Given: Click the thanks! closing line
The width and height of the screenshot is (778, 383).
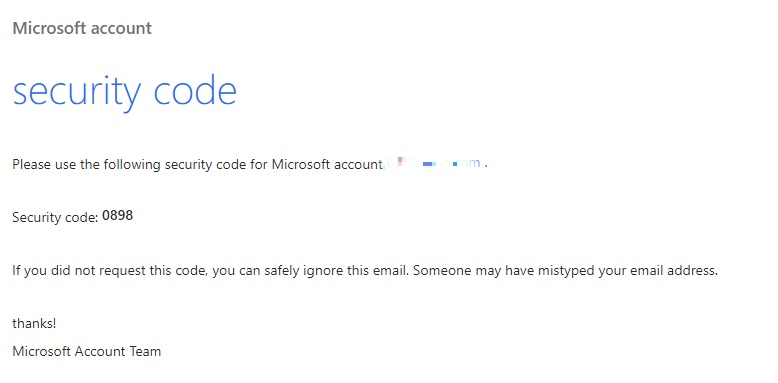Looking at the screenshot, I should tap(34, 323).
